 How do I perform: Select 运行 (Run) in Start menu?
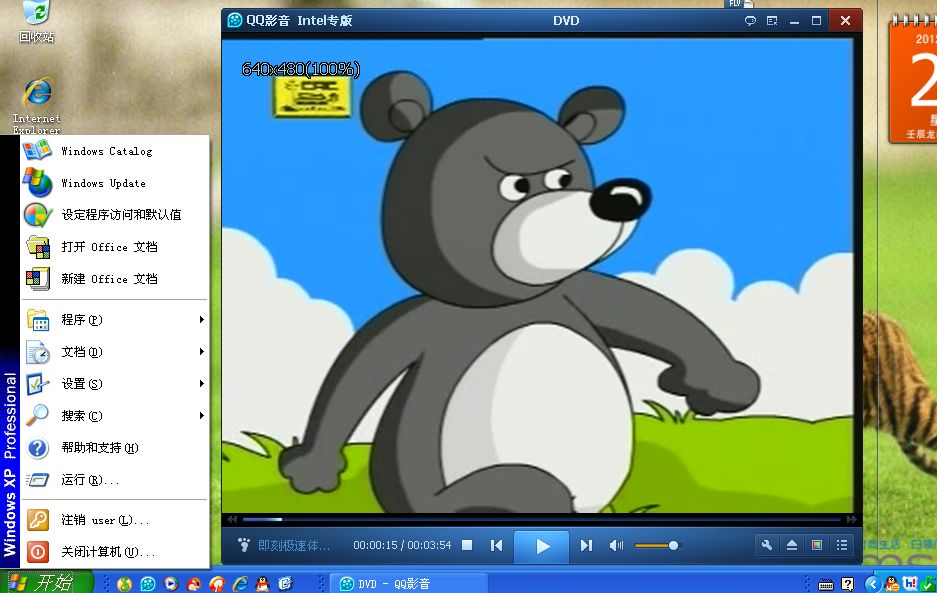coord(90,480)
